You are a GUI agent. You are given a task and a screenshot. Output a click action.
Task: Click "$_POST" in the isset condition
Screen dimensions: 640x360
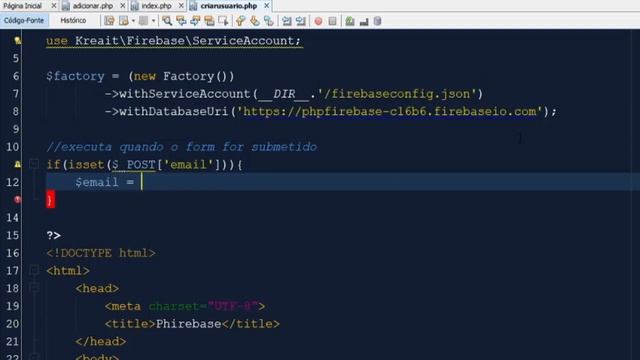(133, 165)
